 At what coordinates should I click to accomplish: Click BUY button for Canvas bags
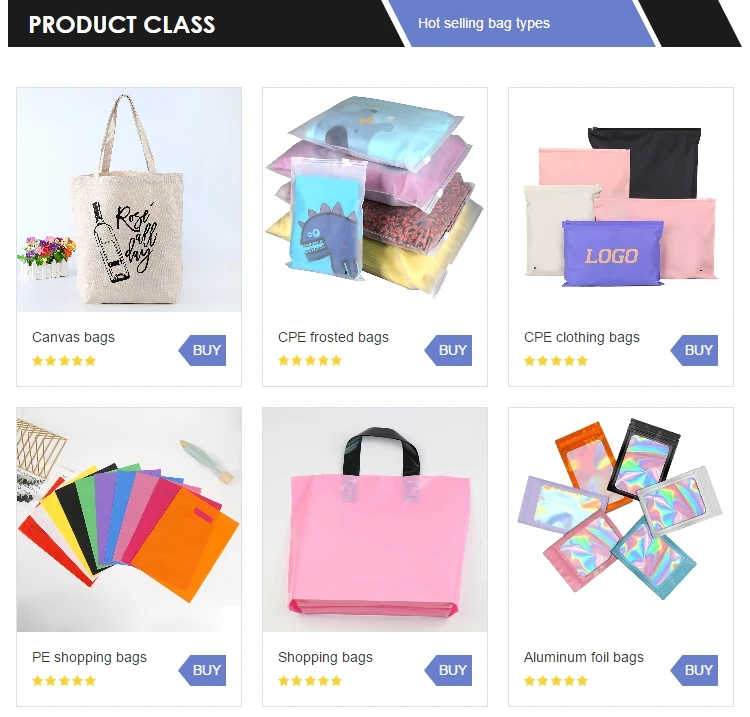pyautogui.click(x=202, y=350)
